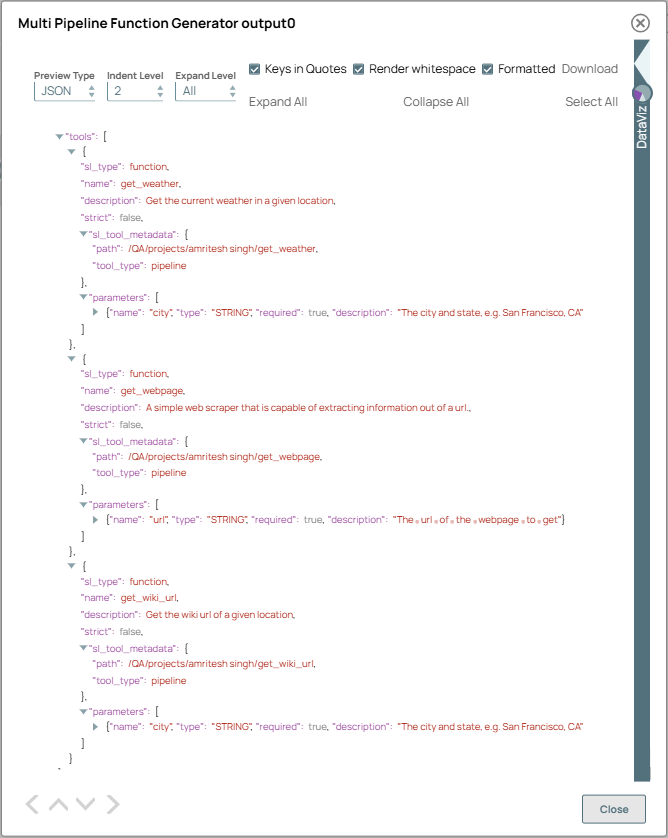
Task: Open the Expand Level dropdown
Action: (x=205, y=91)
